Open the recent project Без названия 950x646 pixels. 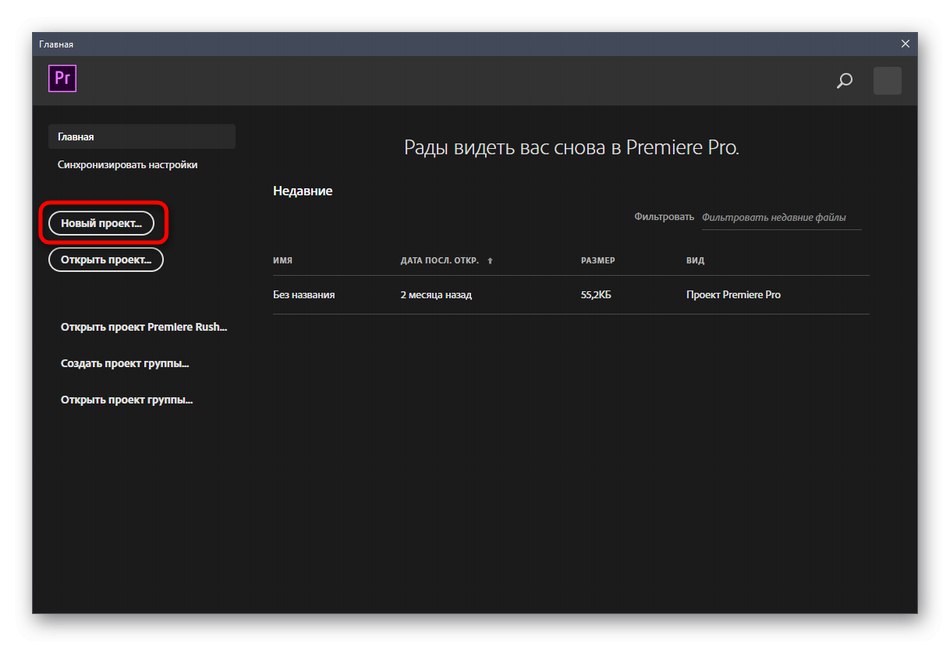[x=304, y=295]
